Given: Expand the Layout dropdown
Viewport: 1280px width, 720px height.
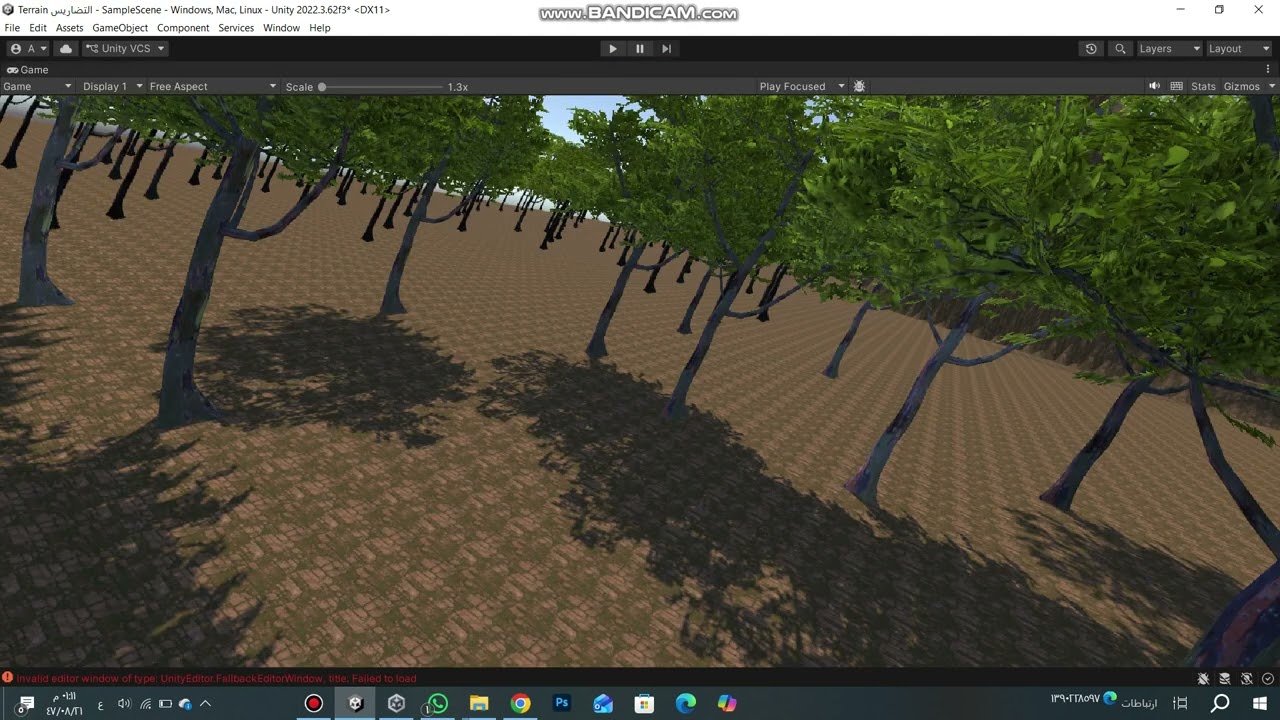Looking at the screenshot, I should coord(1238,48).
